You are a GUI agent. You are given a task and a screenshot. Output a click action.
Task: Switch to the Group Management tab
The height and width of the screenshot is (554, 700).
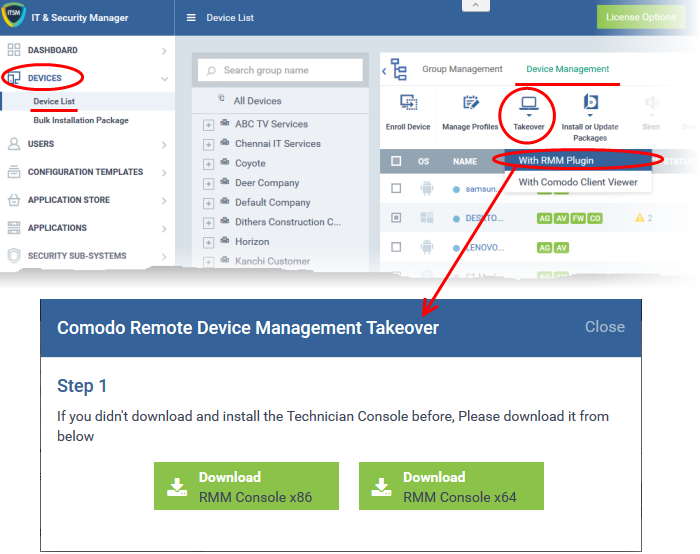coord(462,69)
